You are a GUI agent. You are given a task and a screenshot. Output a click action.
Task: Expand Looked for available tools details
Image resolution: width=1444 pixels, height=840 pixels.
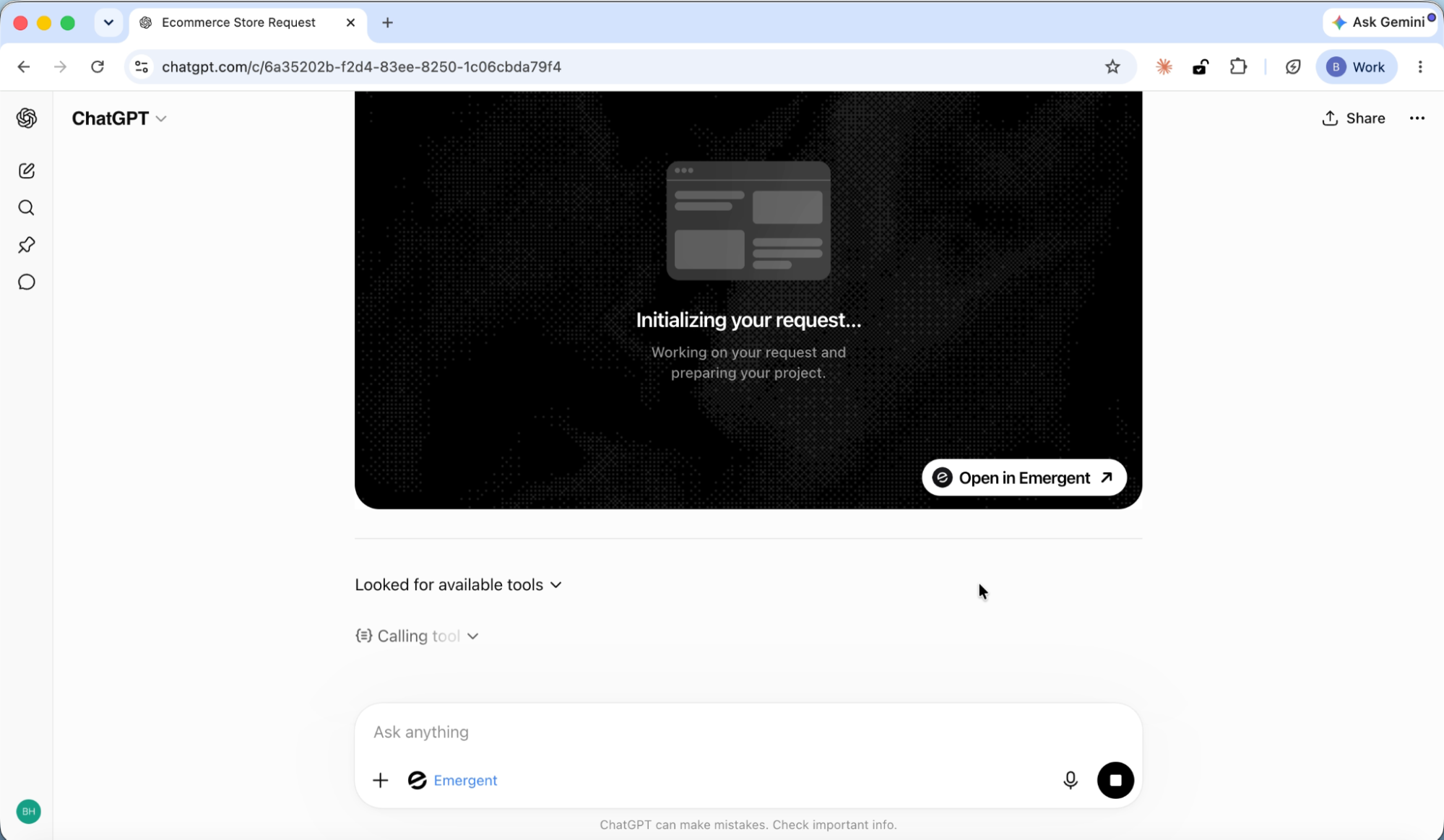[458, 584]
